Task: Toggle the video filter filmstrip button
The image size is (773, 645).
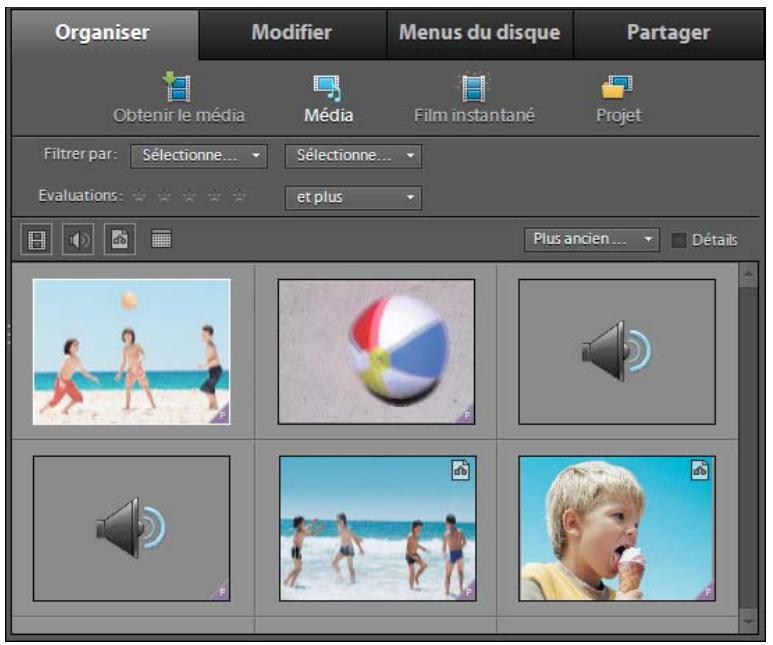Action: pyautogui.click(x=36, y=240)
